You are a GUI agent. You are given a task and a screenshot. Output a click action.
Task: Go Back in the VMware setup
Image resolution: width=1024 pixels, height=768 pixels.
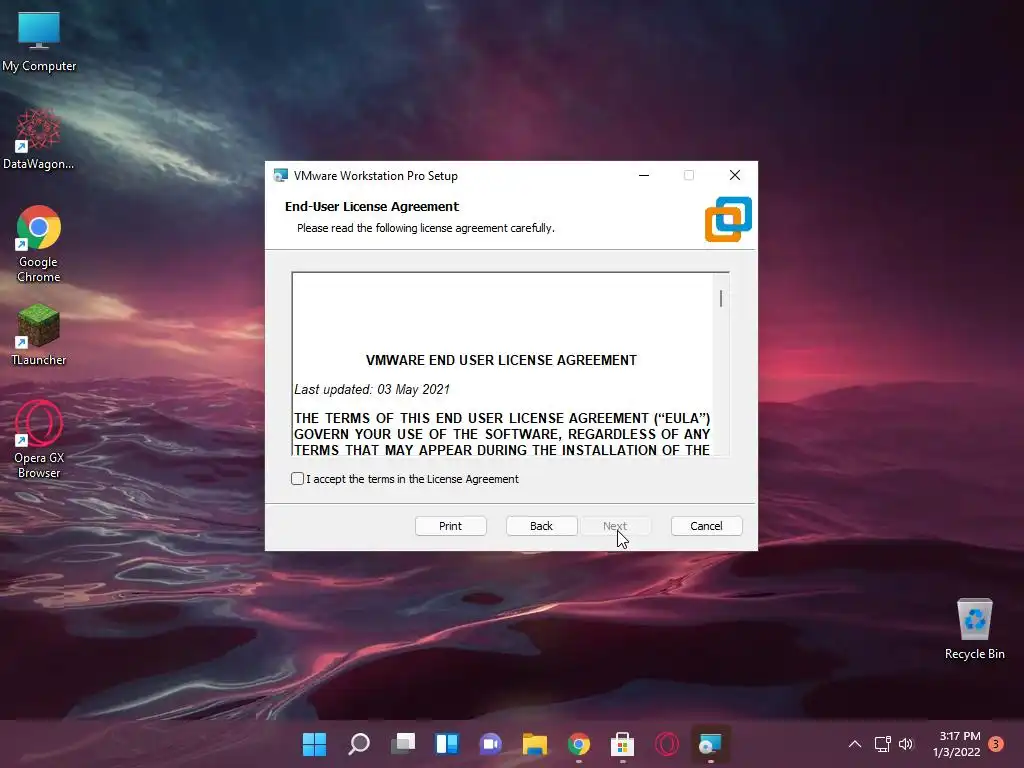click(x=541, y=526)
